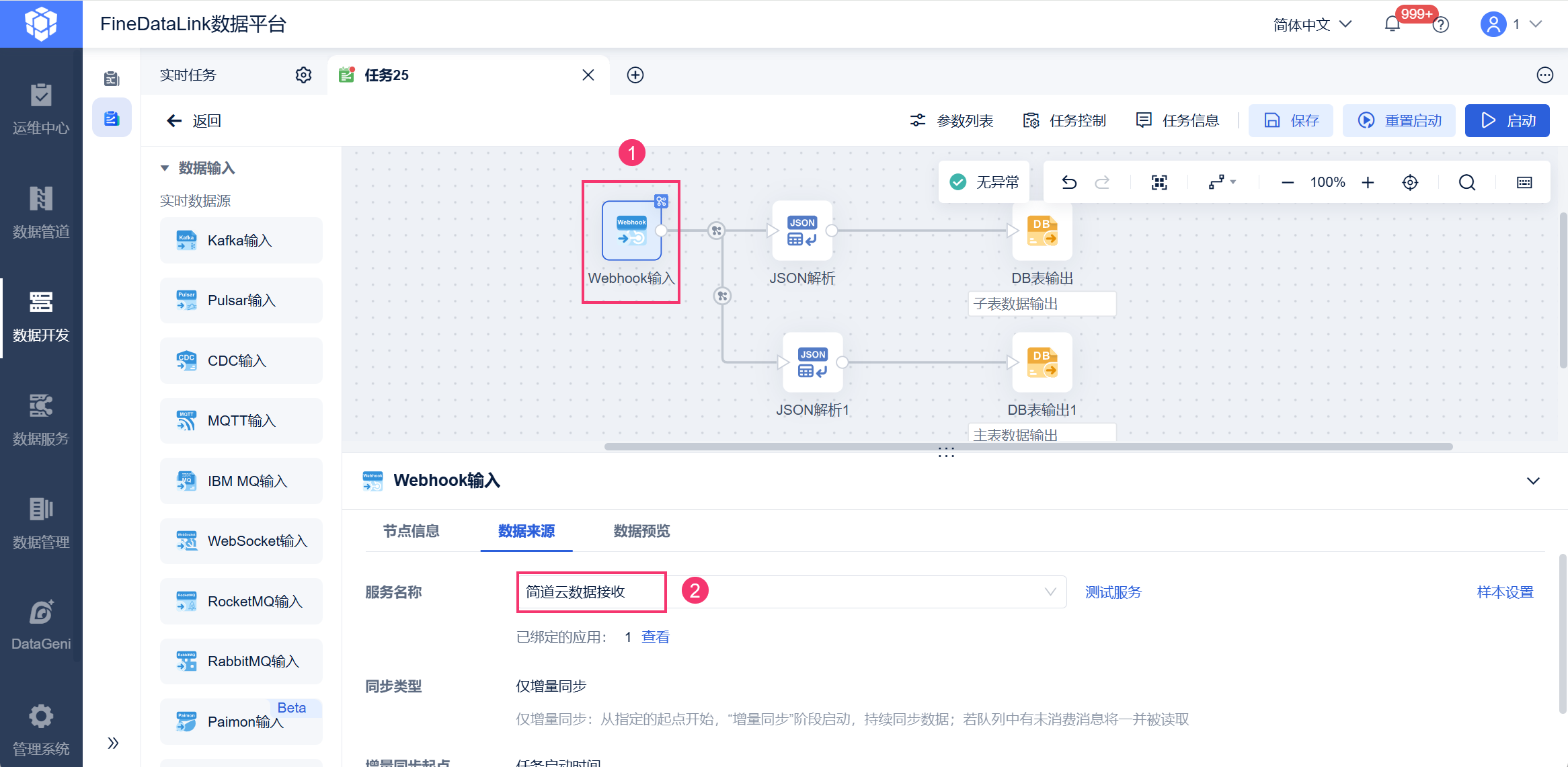
Task: Locate and center the canvas view
Action: (x=1410, y=182)
